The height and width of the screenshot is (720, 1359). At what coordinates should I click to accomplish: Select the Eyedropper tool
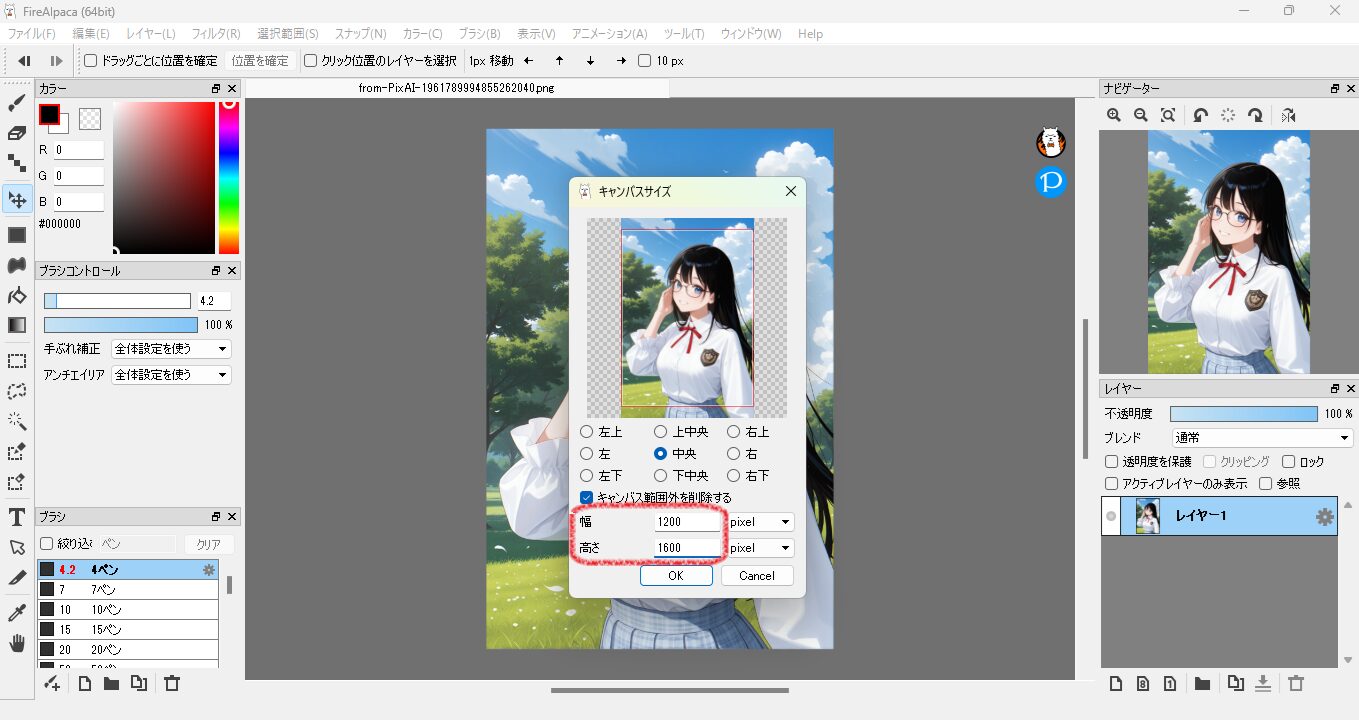click(x=17, y=613)
